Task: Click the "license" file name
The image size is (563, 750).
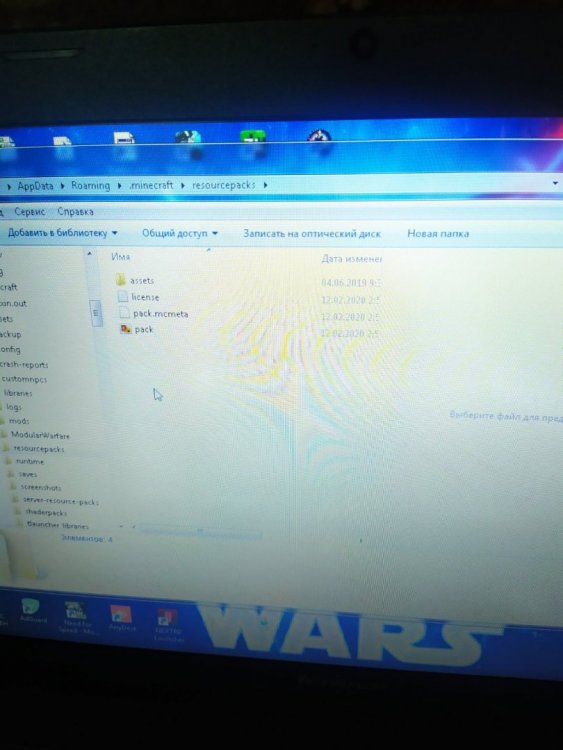Action: [145, 297]
